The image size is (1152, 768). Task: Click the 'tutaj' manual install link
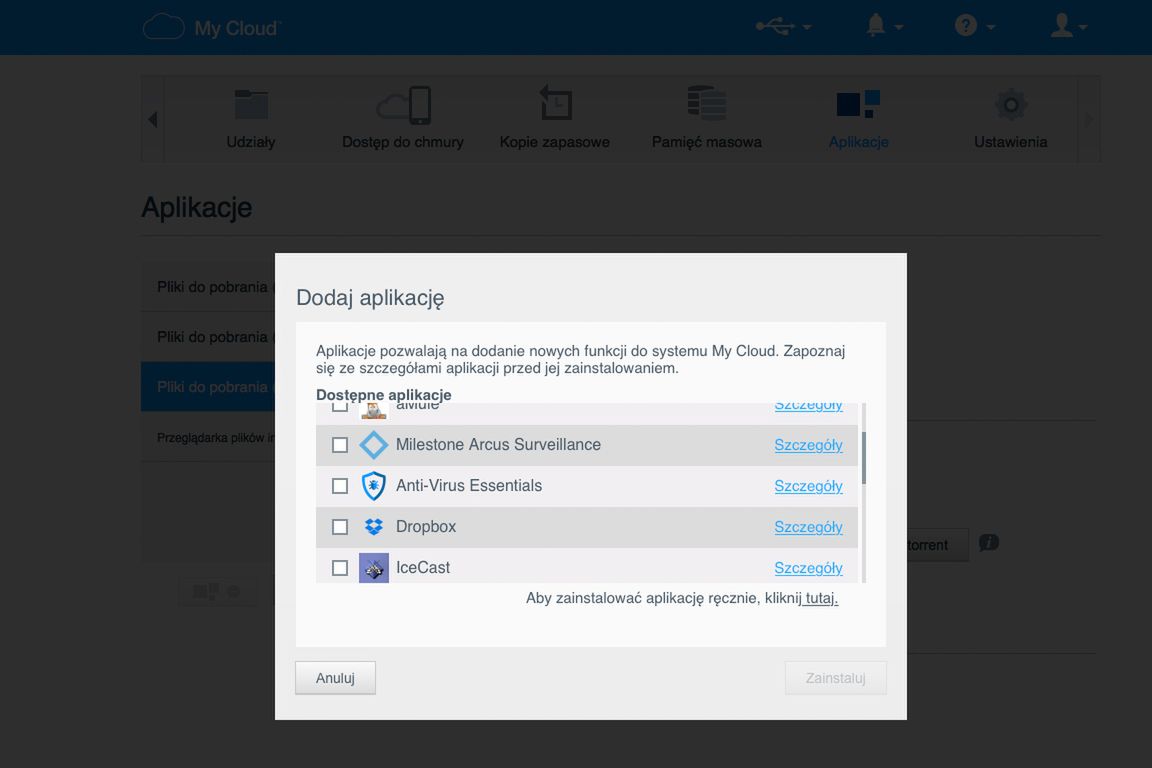tap(821, 598)
